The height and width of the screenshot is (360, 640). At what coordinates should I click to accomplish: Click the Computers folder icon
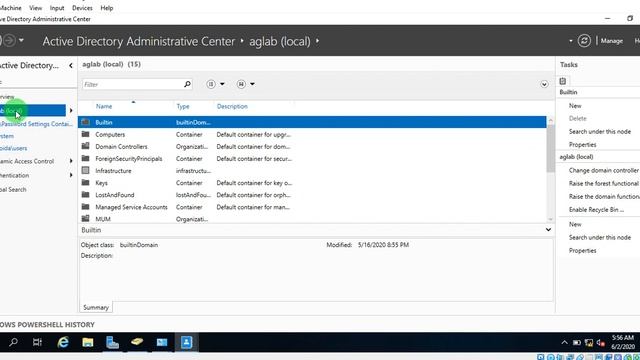coord(85,134)
